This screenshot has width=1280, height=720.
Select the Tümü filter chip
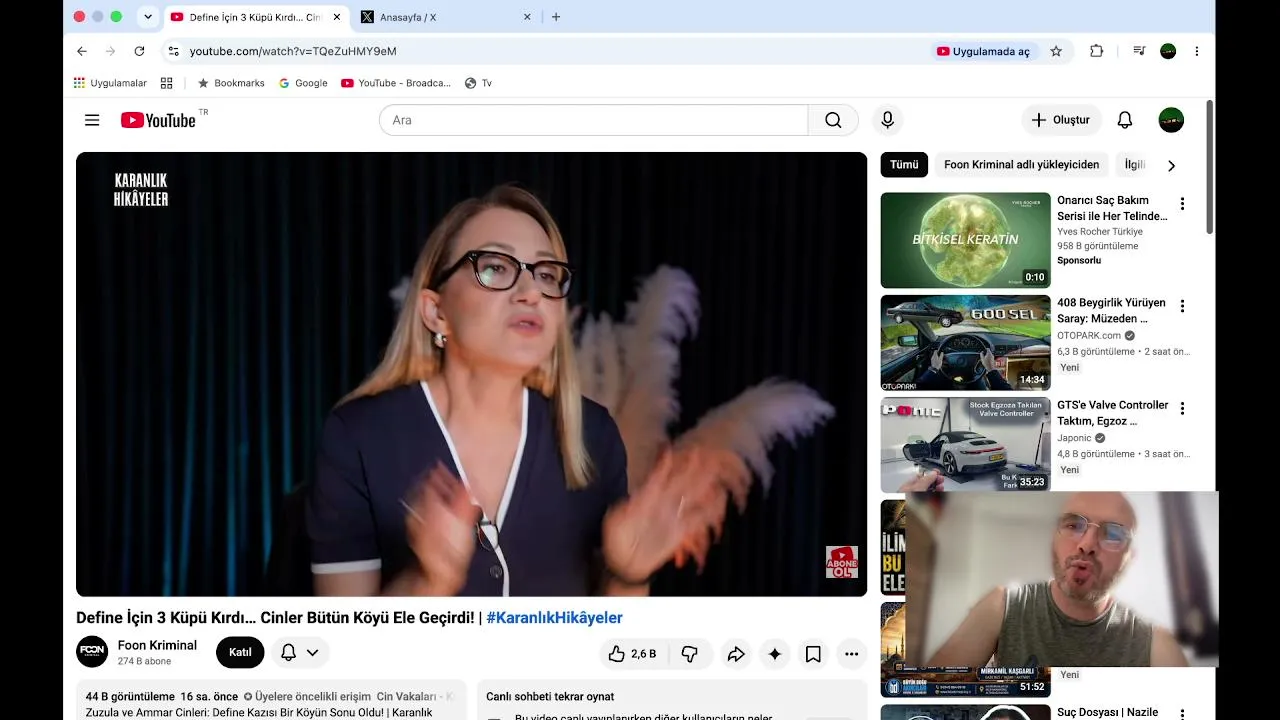coord(904,165)
